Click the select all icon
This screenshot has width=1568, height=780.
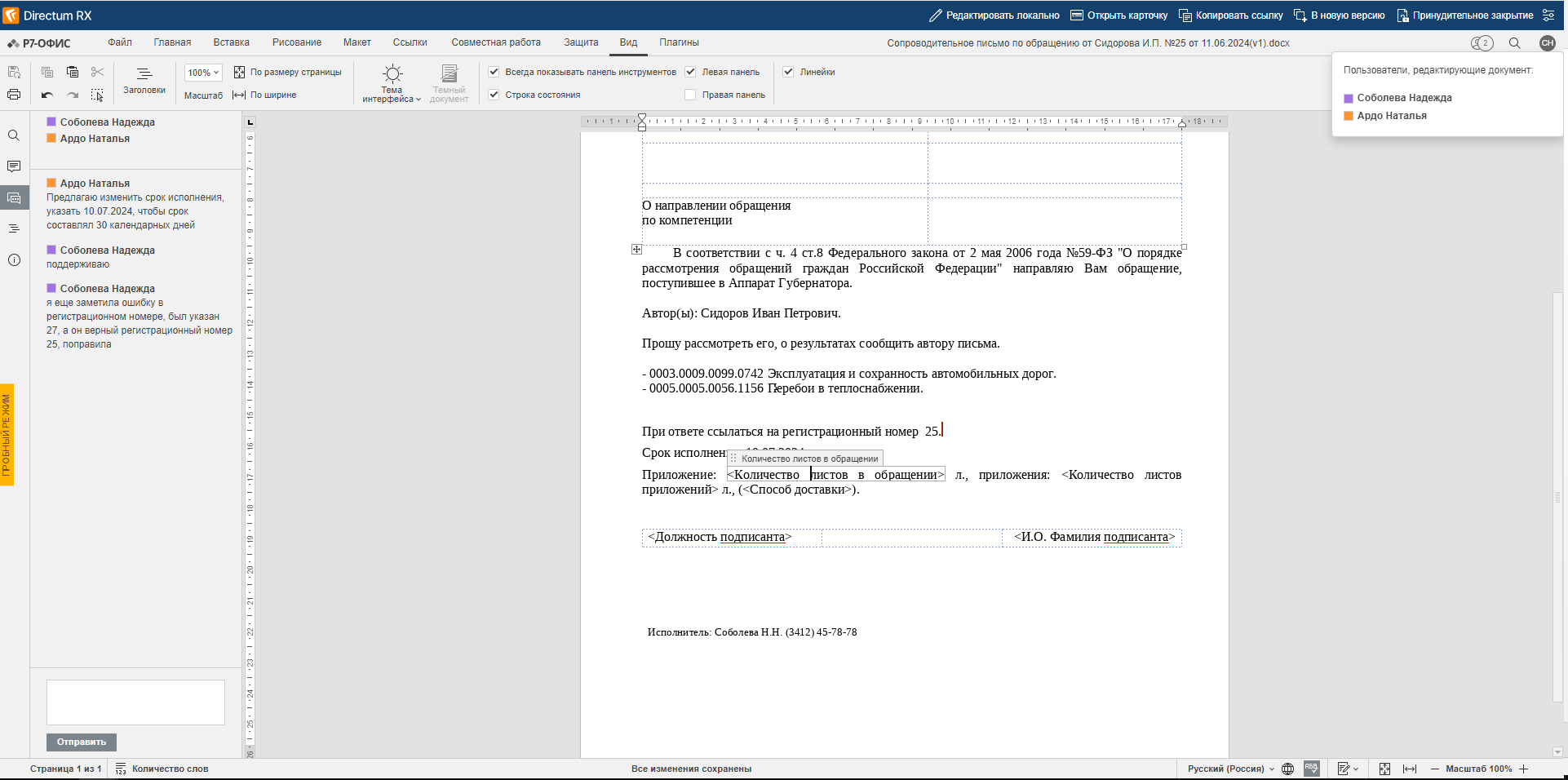[x=97, y=95]
